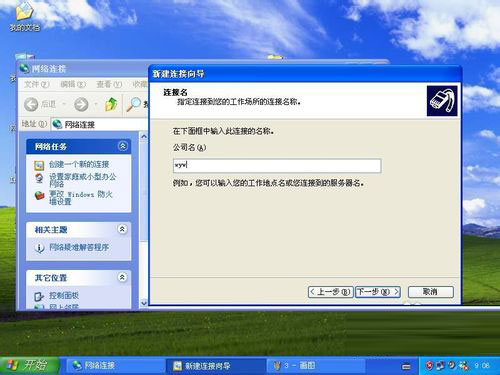
Task: Switch to 新建连接向导 taskbar button
Action: (216, 366)
